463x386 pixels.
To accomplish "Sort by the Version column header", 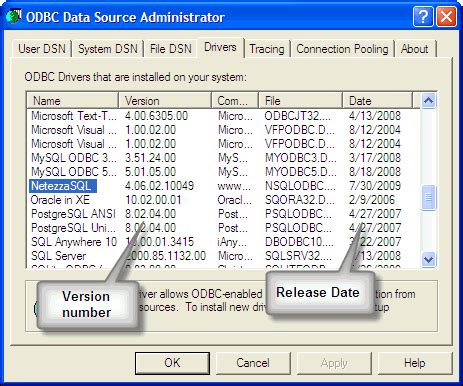I will pos(165,101).
